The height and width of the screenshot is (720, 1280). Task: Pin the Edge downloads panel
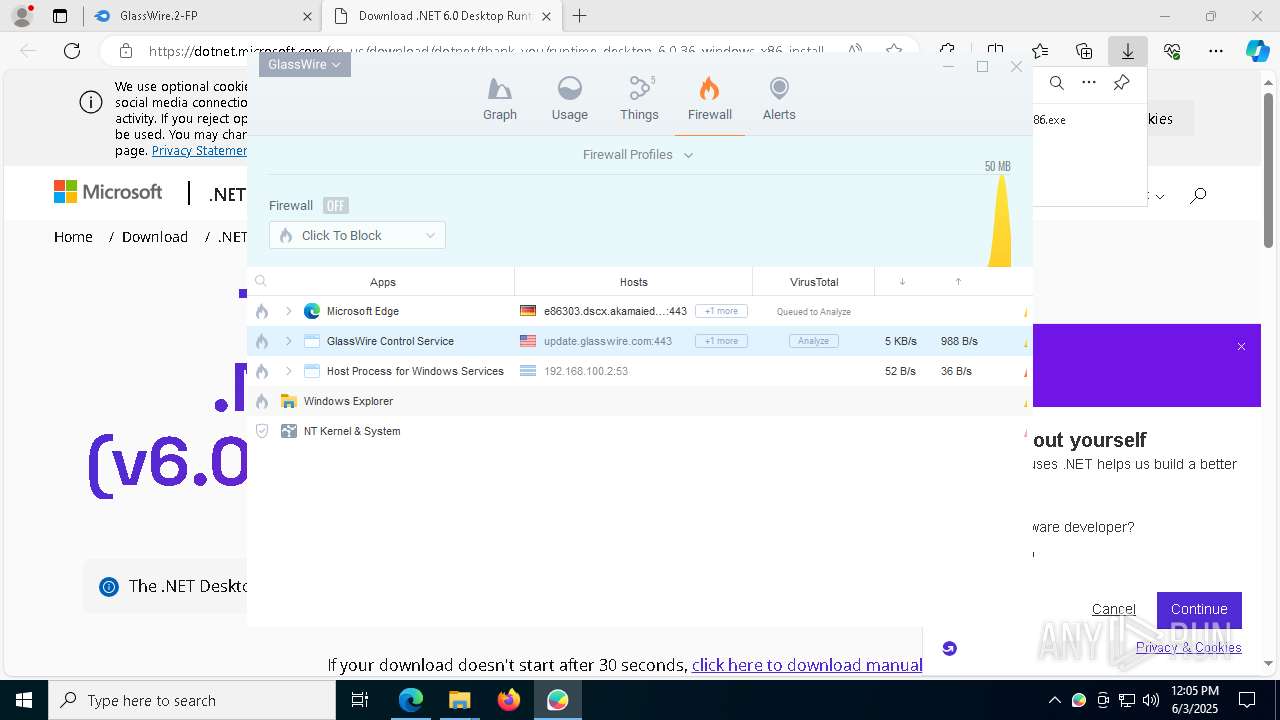[x=1122, y=83]
